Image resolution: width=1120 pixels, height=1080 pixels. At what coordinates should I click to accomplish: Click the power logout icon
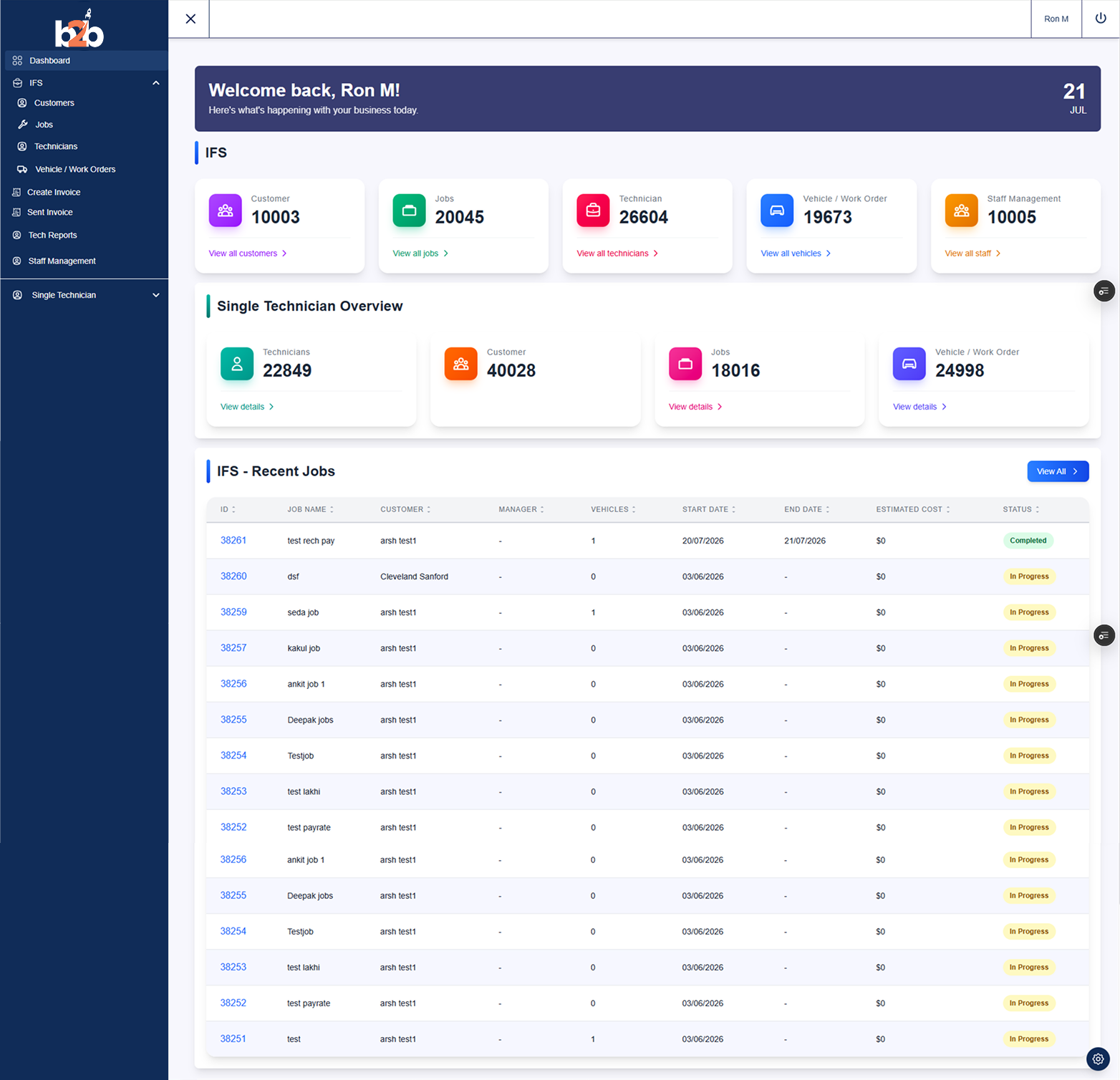click(1101, 19)
